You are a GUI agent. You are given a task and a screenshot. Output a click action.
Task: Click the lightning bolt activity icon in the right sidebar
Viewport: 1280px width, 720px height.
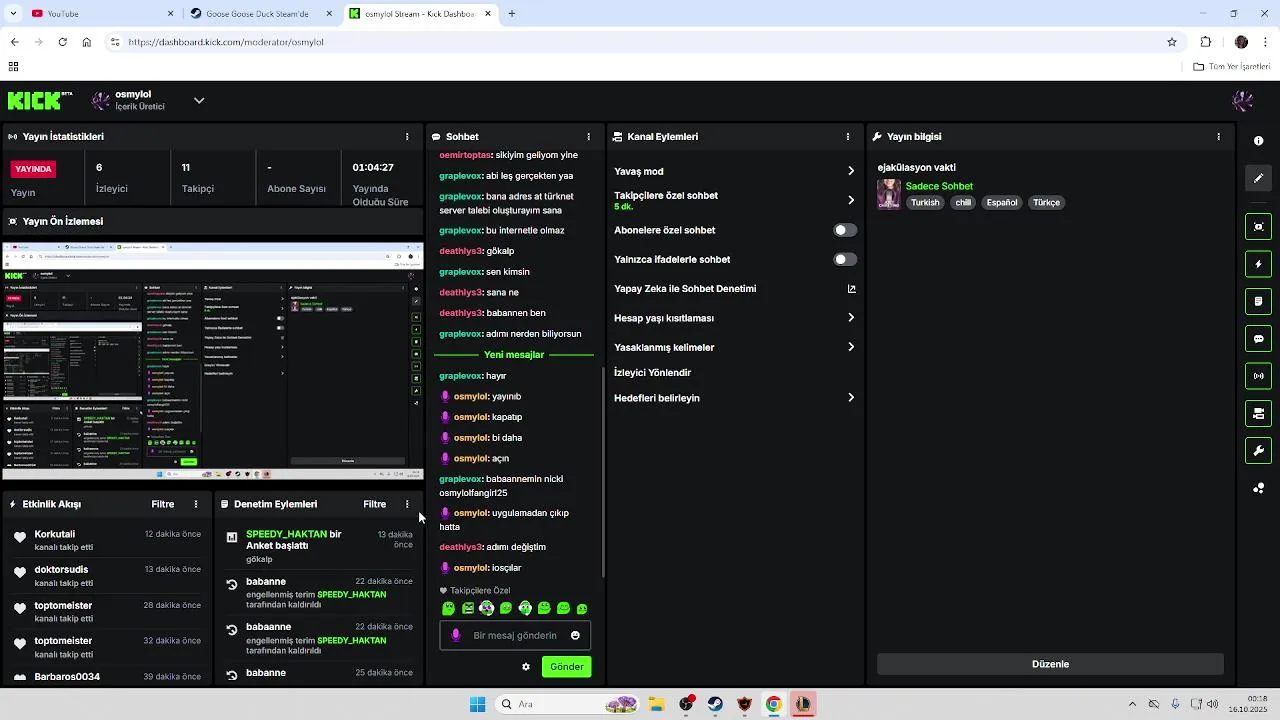(x=1259, y=264)
